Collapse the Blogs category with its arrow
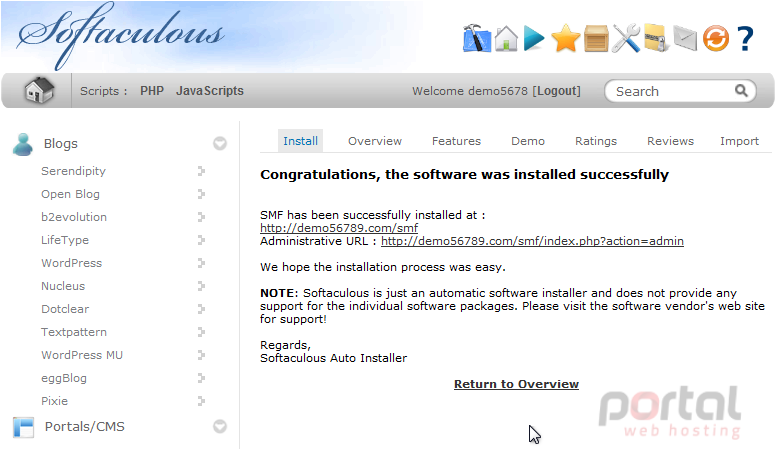 coord(220,144)
